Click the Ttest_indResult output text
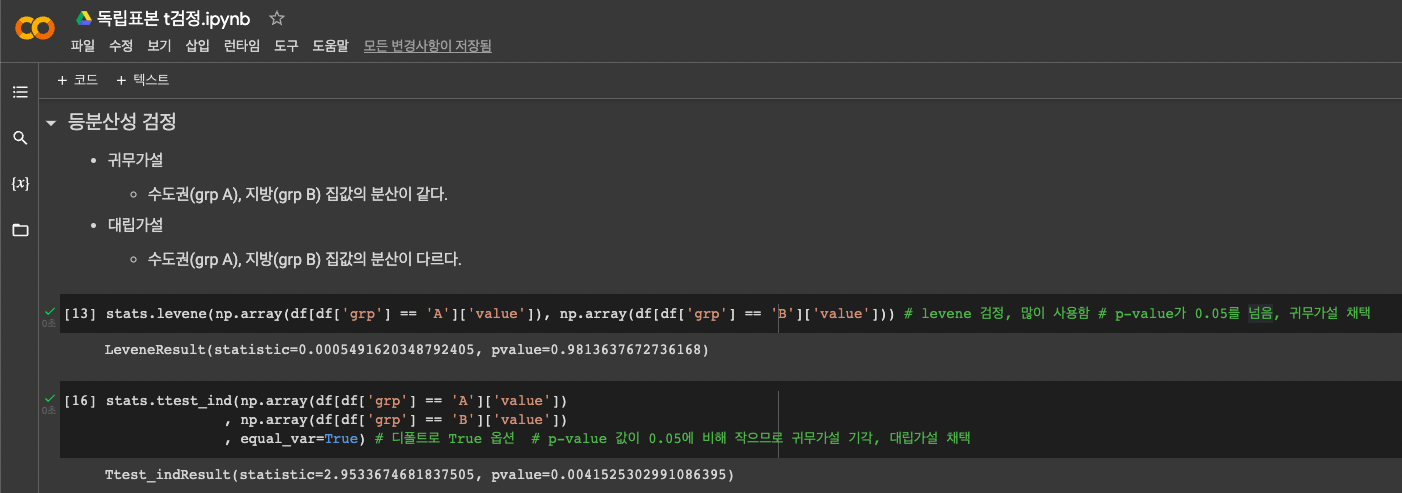 (419, 474)
